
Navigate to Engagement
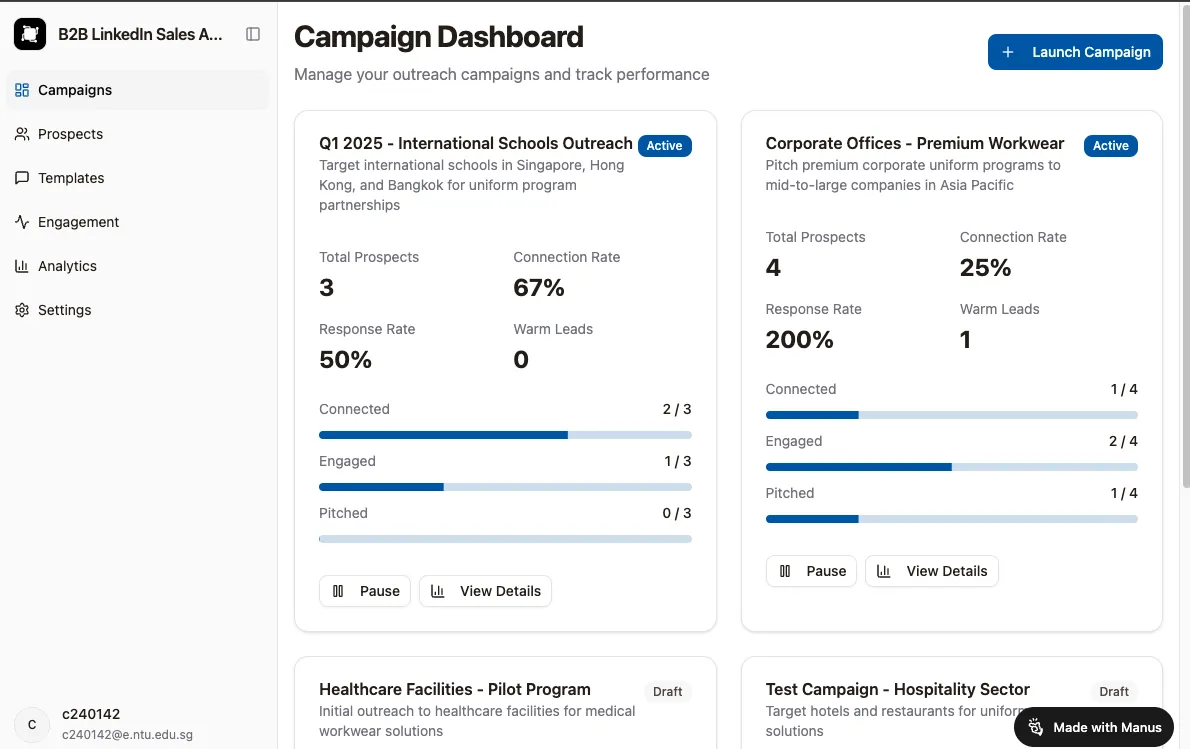point(137,222)
